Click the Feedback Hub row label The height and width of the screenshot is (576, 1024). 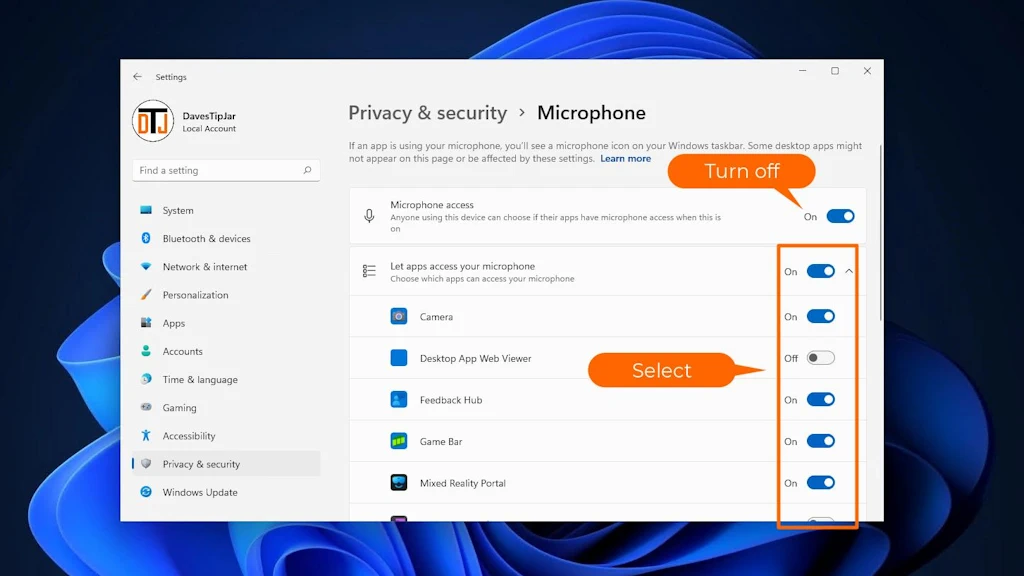(451, 400)
